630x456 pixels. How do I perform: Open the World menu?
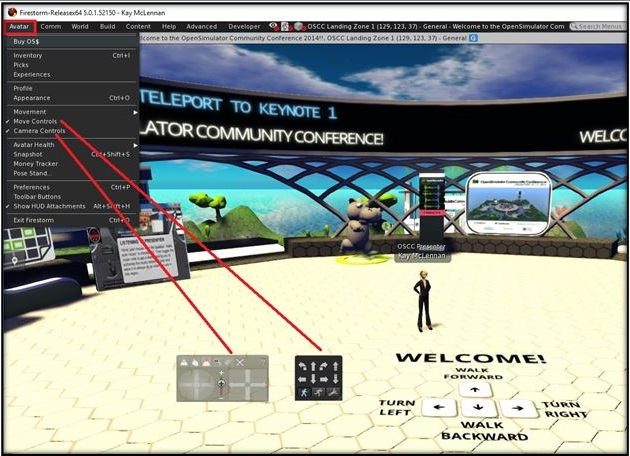click(80, 27)
